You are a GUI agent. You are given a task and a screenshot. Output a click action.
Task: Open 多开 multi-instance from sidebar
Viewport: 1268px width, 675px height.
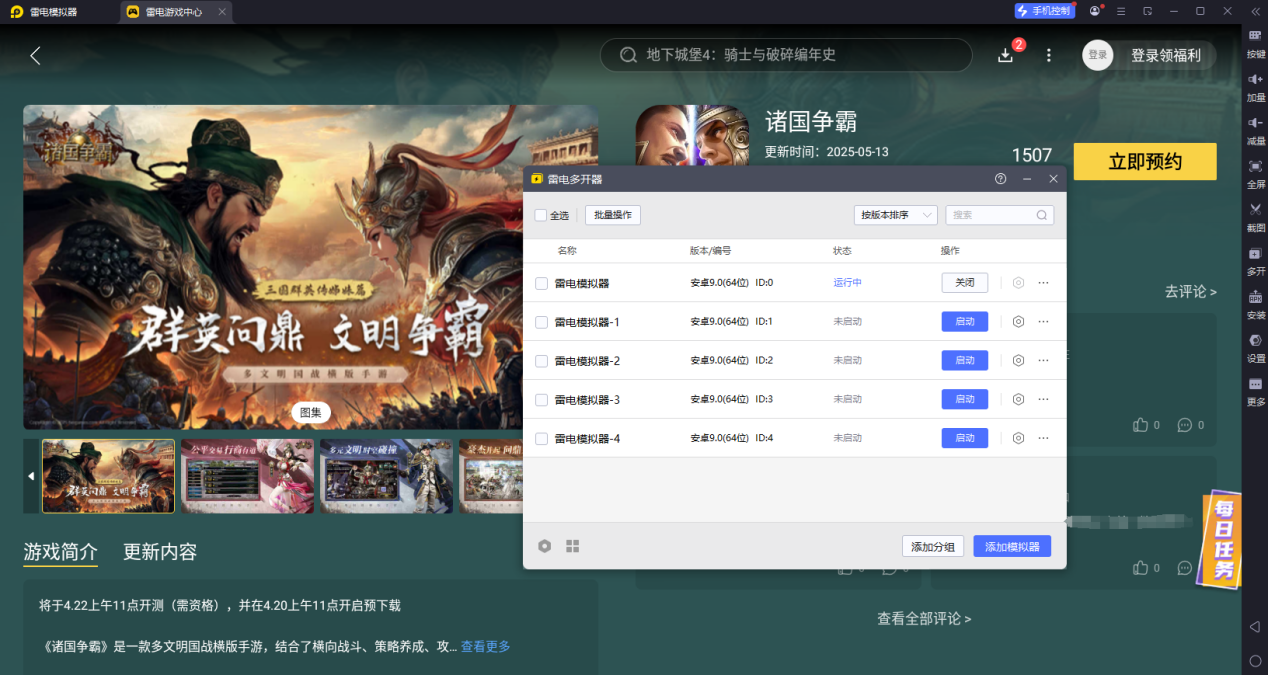(x=1255, y=260)
